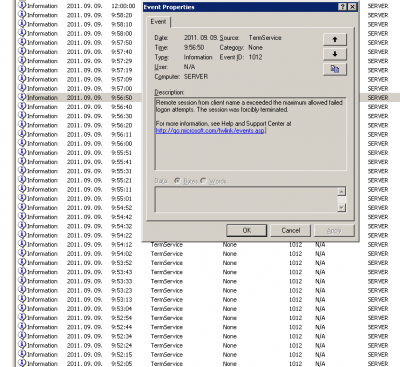The height and width of the screenshot is (367, 400).
Task: Click inside the empty Data box
Action: (x=246, y=199)
